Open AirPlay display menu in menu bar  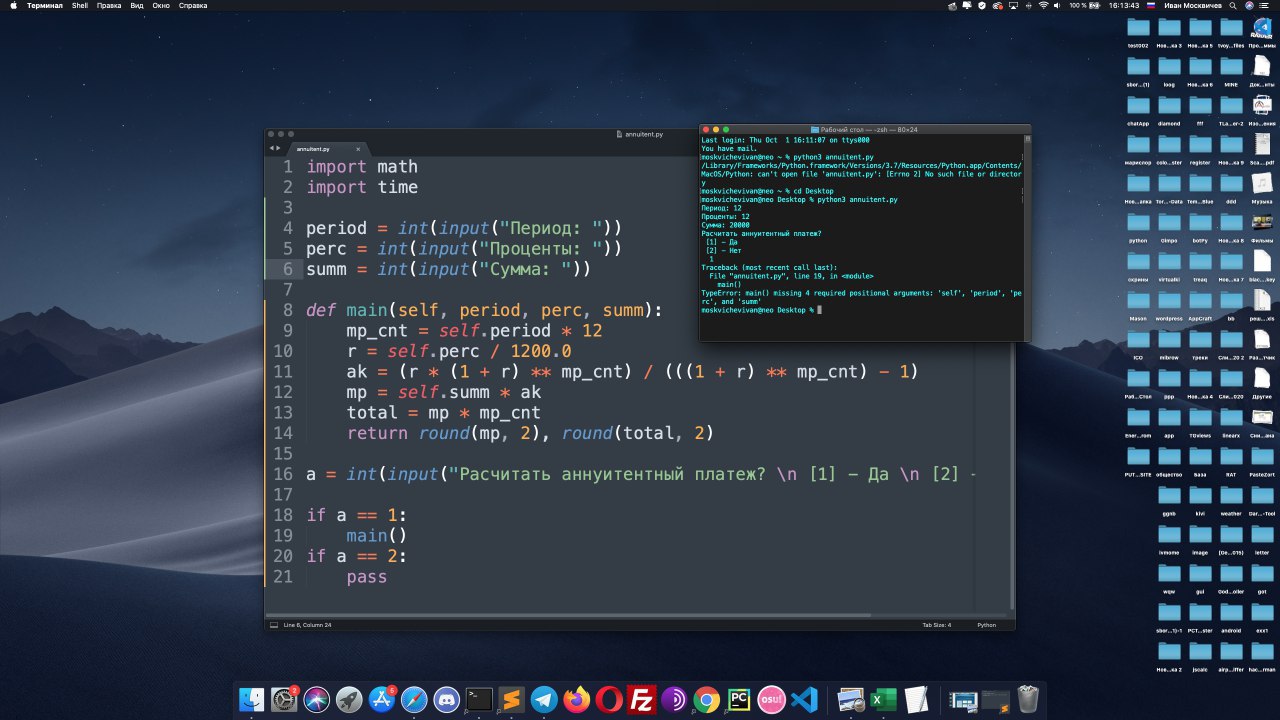click(x=1013, y=5)
